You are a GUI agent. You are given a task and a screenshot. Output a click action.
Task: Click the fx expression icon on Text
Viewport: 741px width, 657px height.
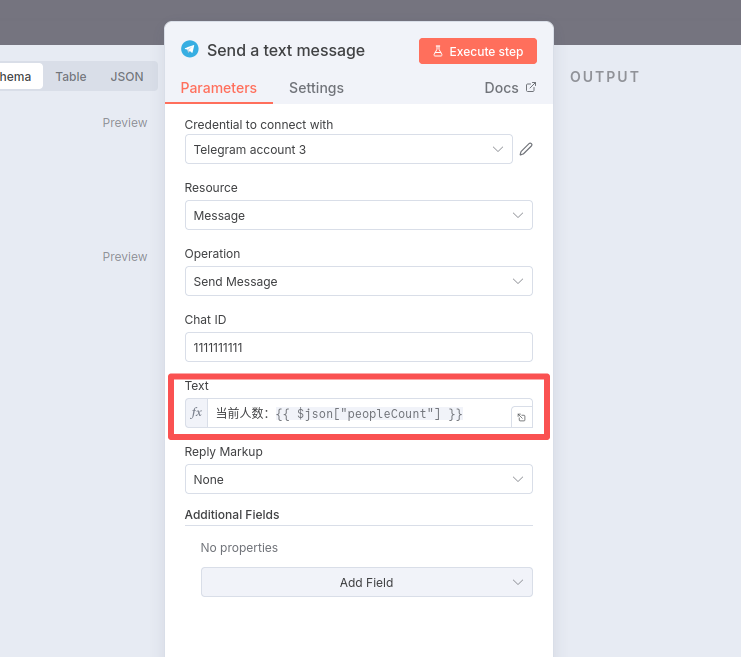(x=196, y=413)
